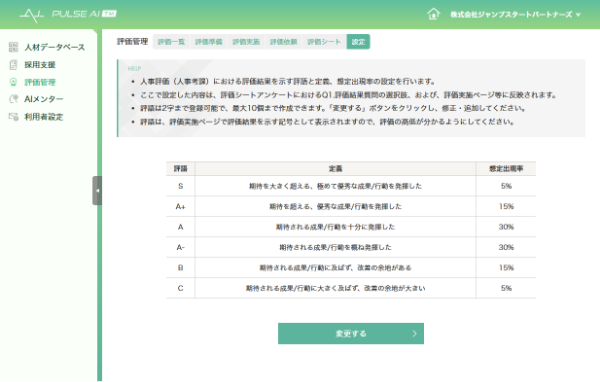Viewport: 600px width, 382px height.
Task: Select the 設定 tab
Action: pyautogui.click(x=358, y=42)
